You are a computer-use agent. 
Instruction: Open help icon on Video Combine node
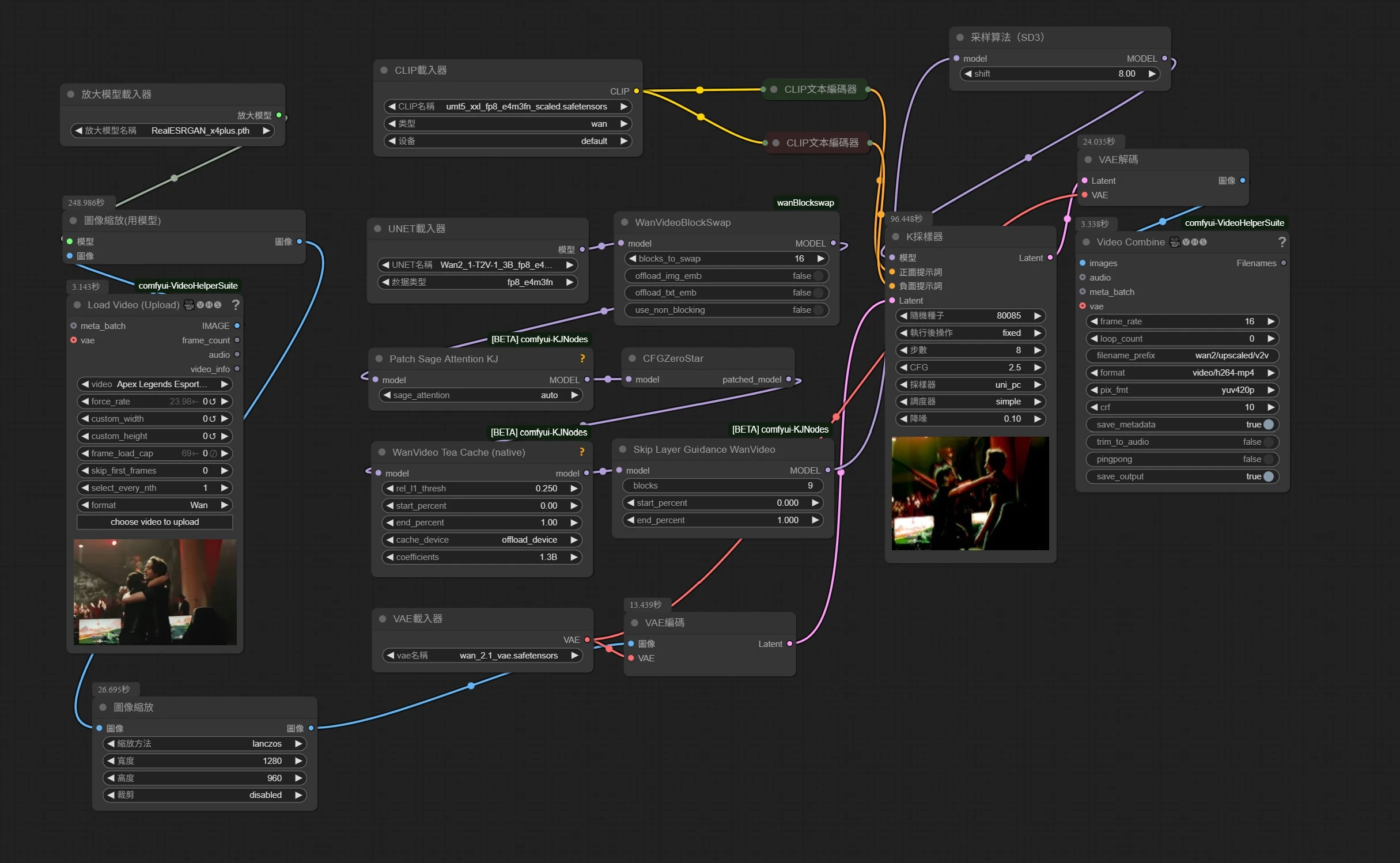pyautogui.click(x=1282, y=242)
